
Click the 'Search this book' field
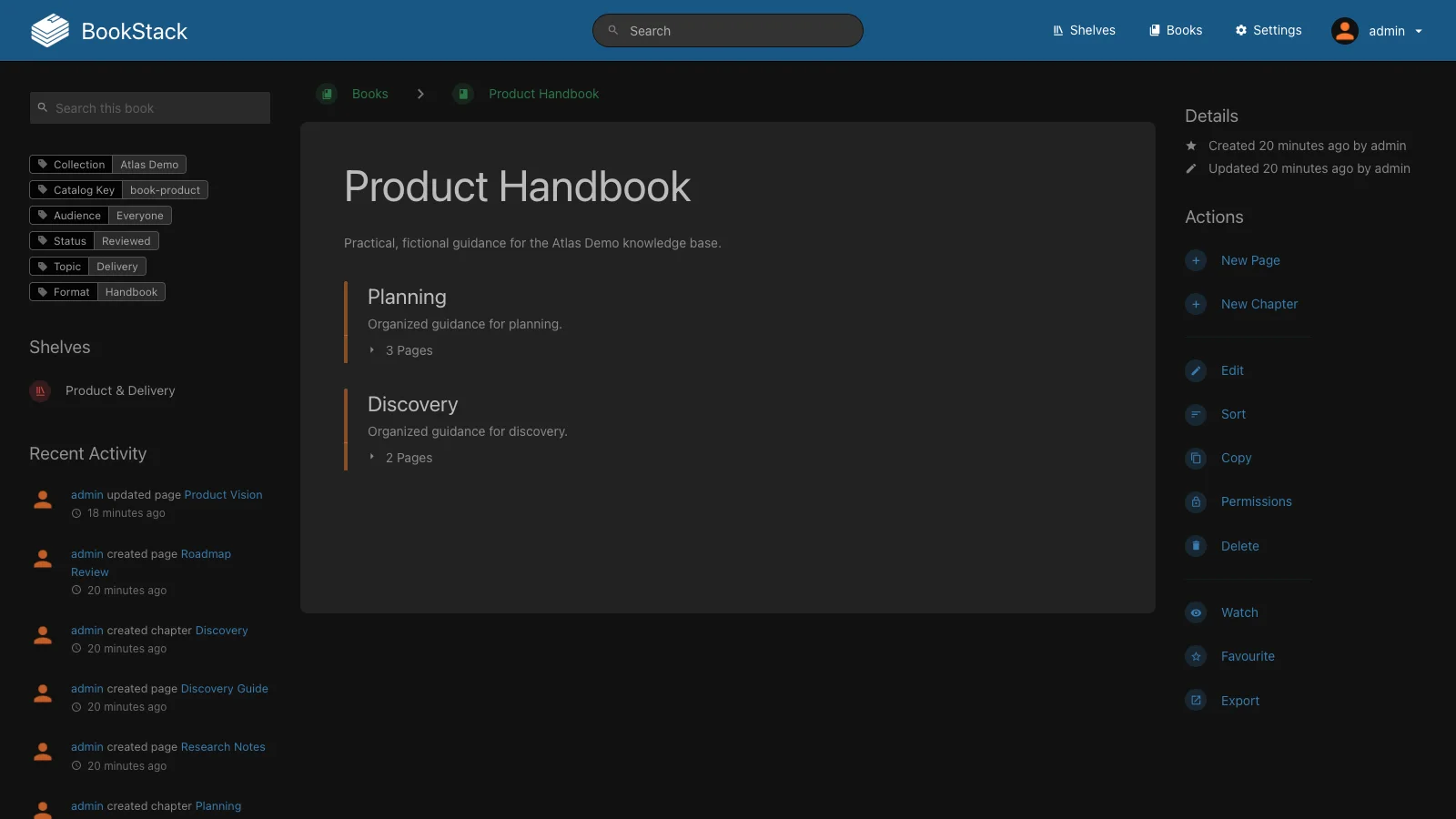pyautogui.click(x=150, y=107)
